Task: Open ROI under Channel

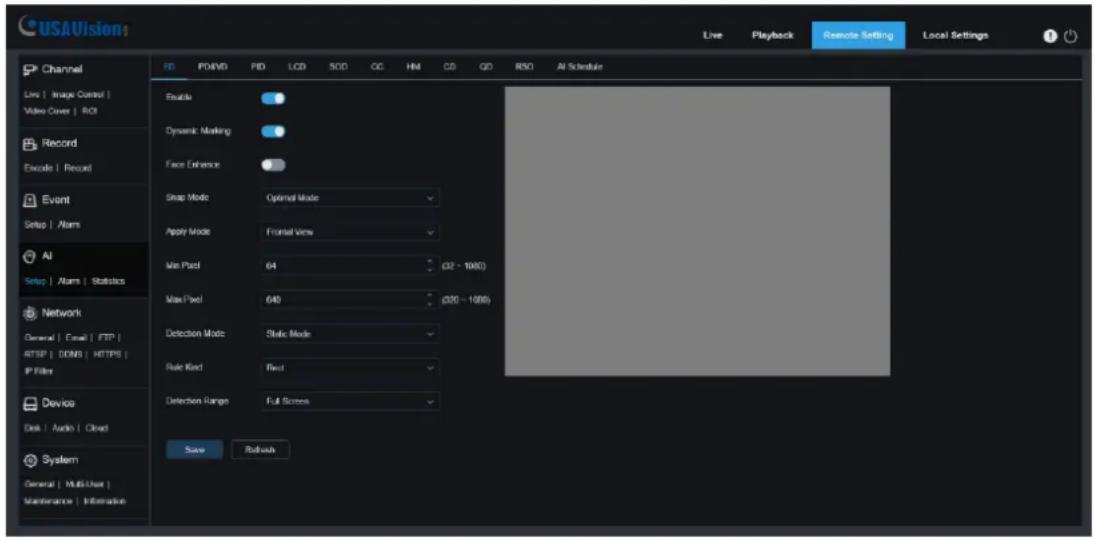Action: (87, 111)
